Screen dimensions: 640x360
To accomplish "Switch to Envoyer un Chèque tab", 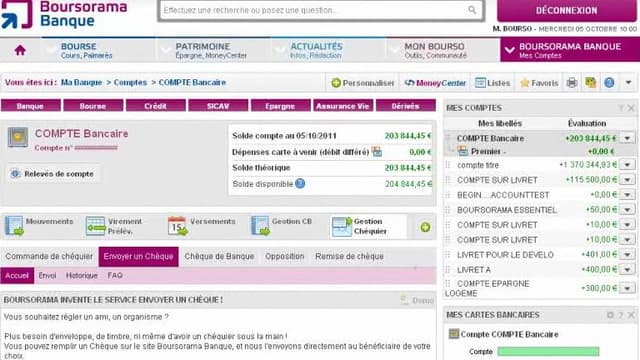I will pyautogui.click(x=138, y=257).
